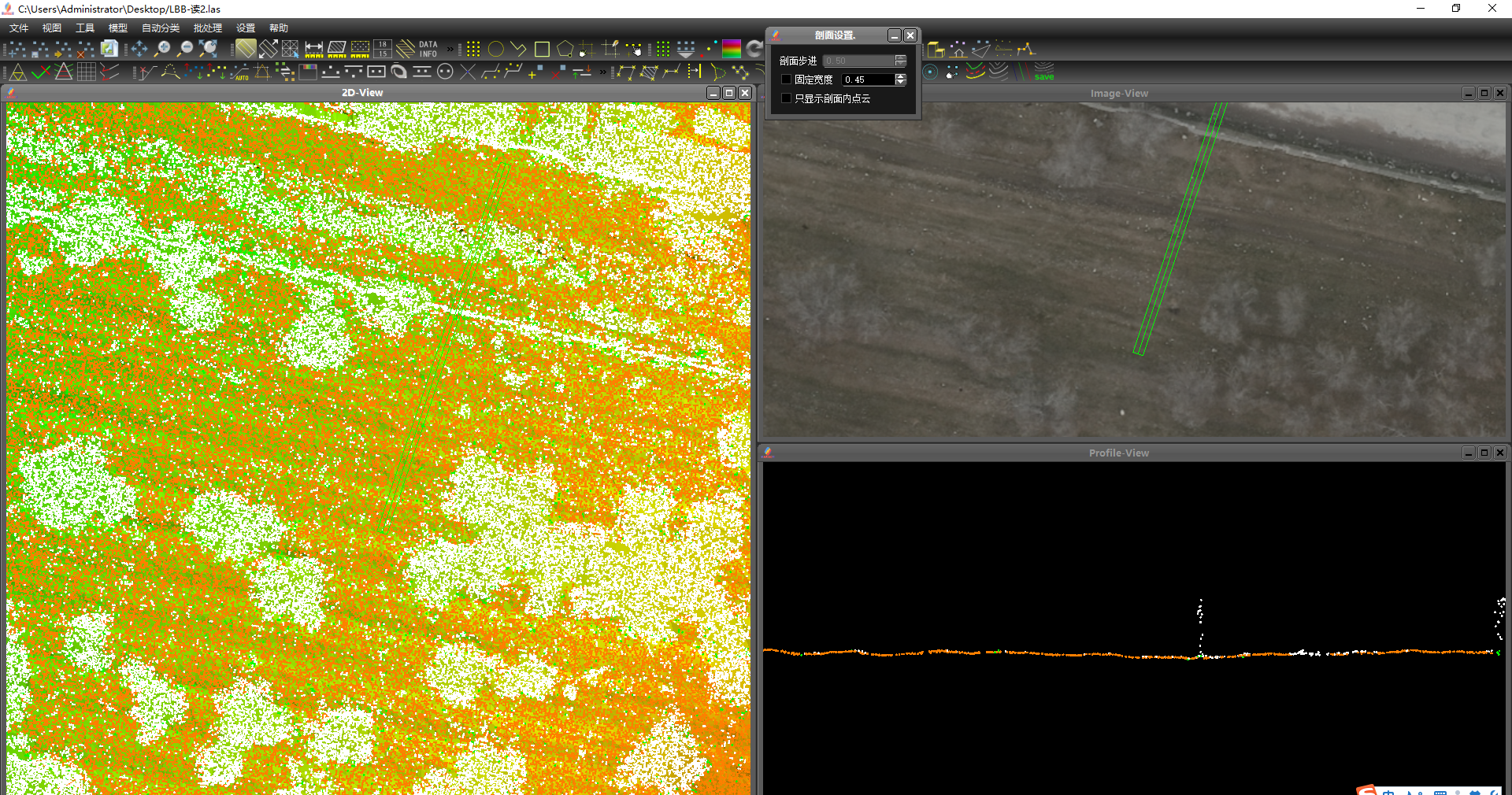Image resolution: width=1512 pixels, height=795 pixels.
Task: Select the circle selection tool
Action: tap(496, 50)
